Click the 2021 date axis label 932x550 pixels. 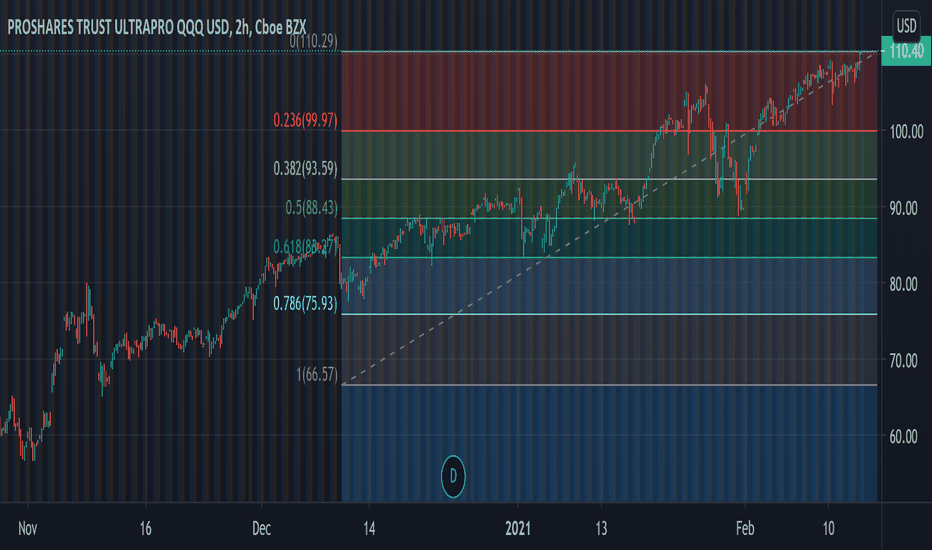click(x=518, y=529)
